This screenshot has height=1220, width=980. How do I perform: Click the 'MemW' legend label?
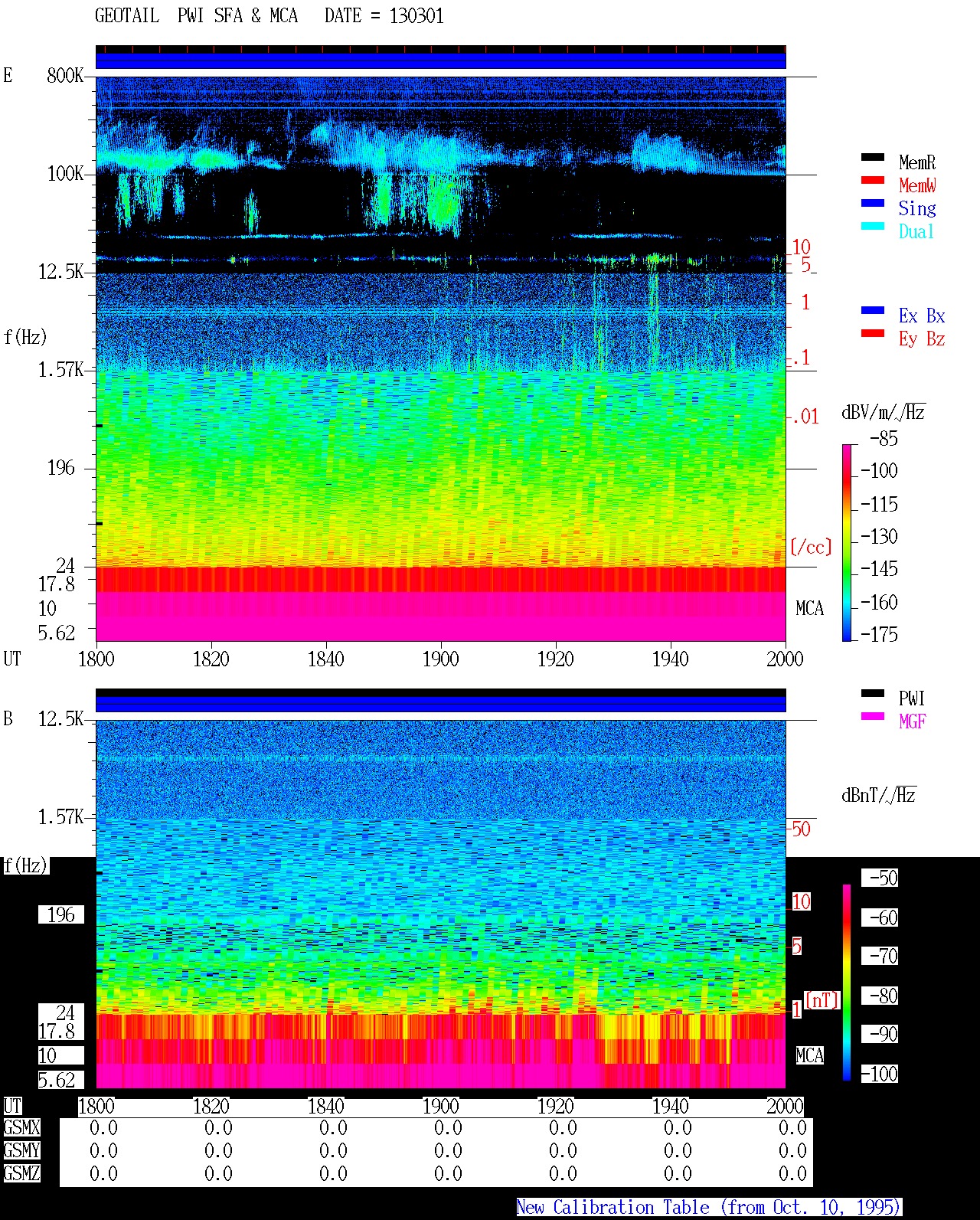point(917,185)
